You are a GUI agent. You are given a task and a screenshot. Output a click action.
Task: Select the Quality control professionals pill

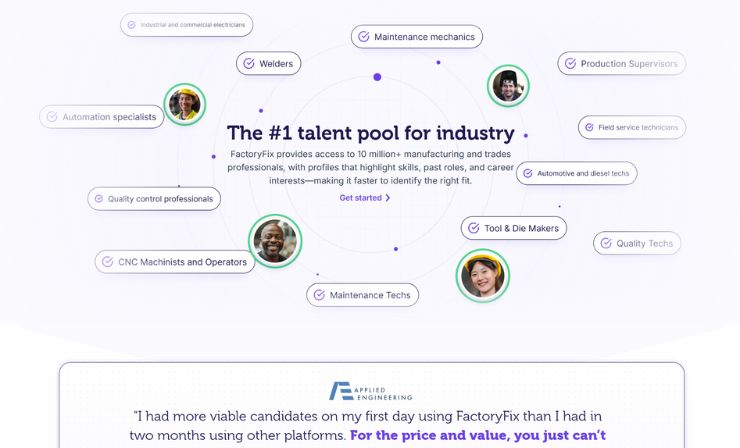[154, 199]
